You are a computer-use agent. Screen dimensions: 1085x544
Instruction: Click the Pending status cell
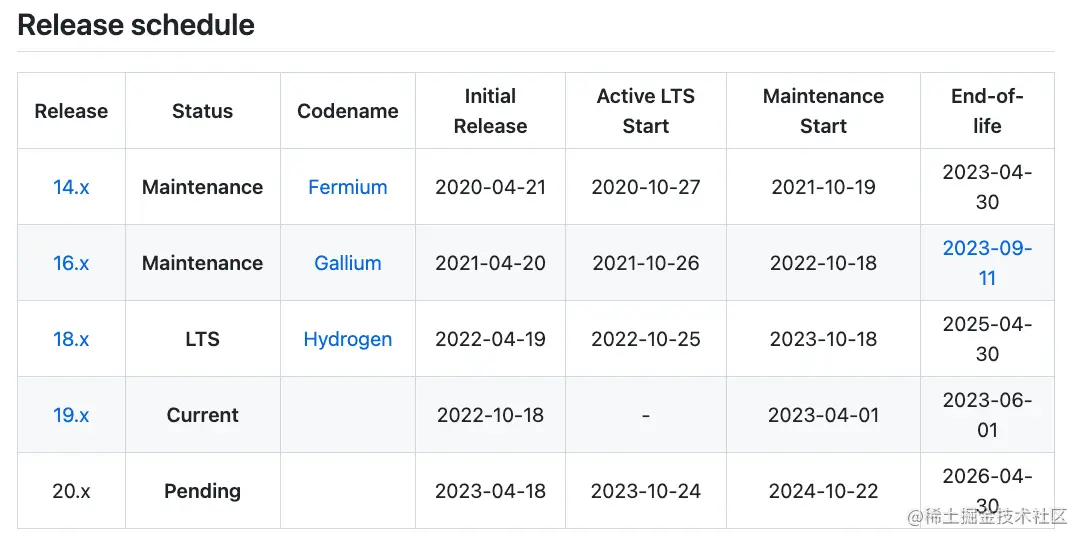pos(202,491)
